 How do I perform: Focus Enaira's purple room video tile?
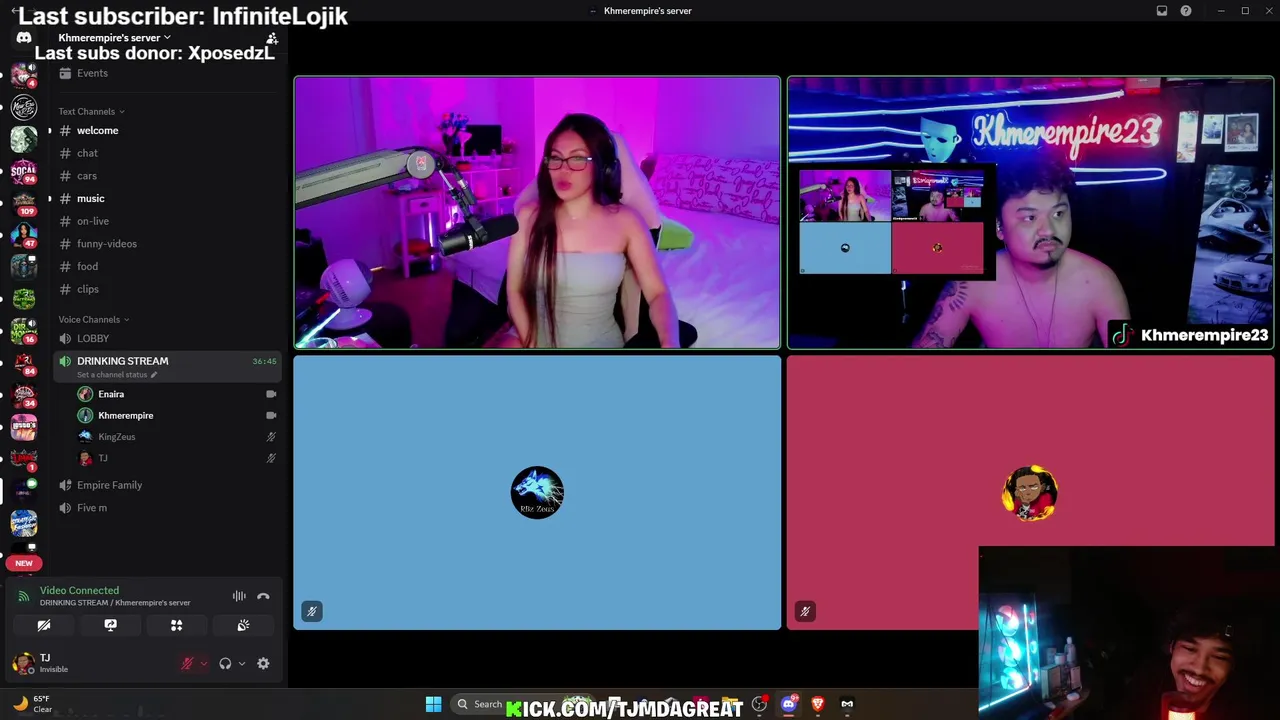point(537,213)
